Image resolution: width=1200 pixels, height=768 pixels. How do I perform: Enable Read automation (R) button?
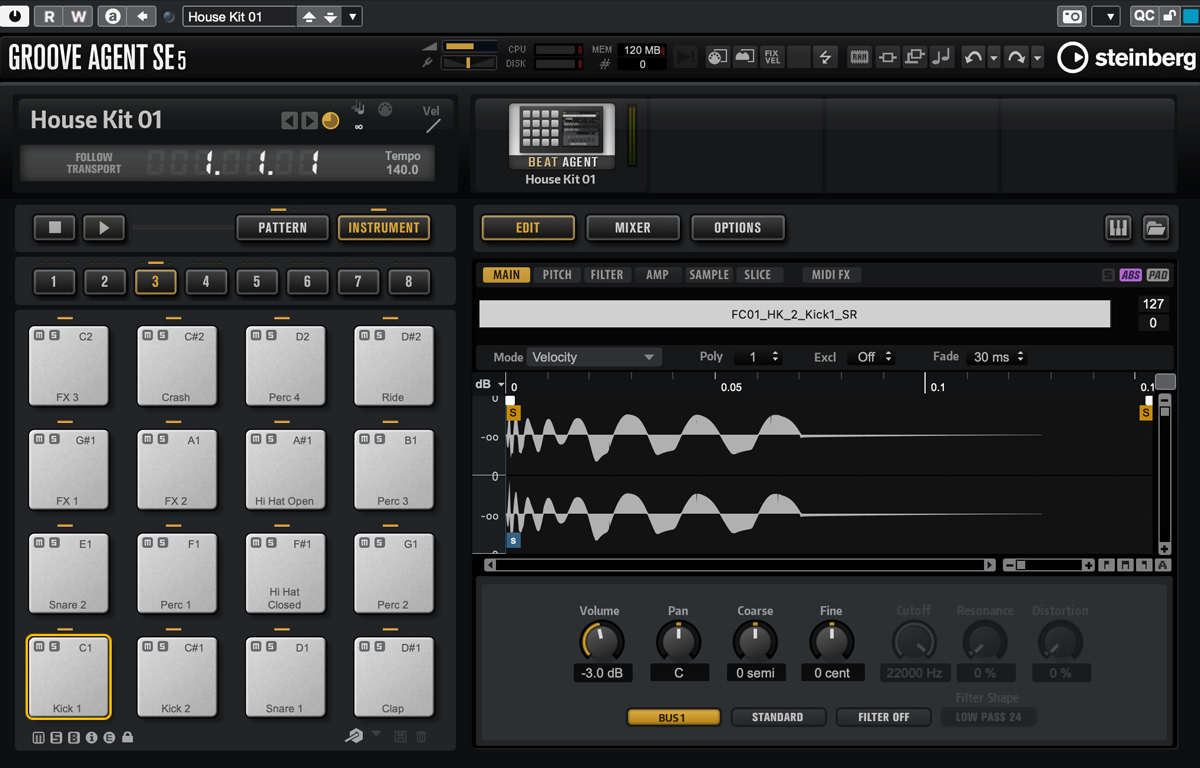tap(49, 16)
